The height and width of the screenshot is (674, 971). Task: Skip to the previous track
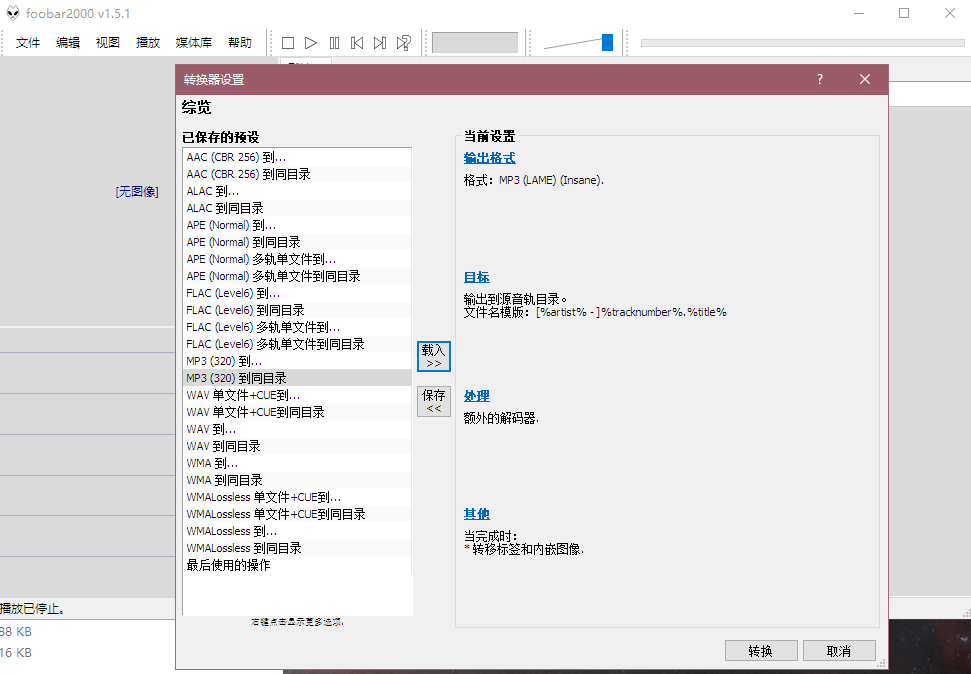(357, 43)
